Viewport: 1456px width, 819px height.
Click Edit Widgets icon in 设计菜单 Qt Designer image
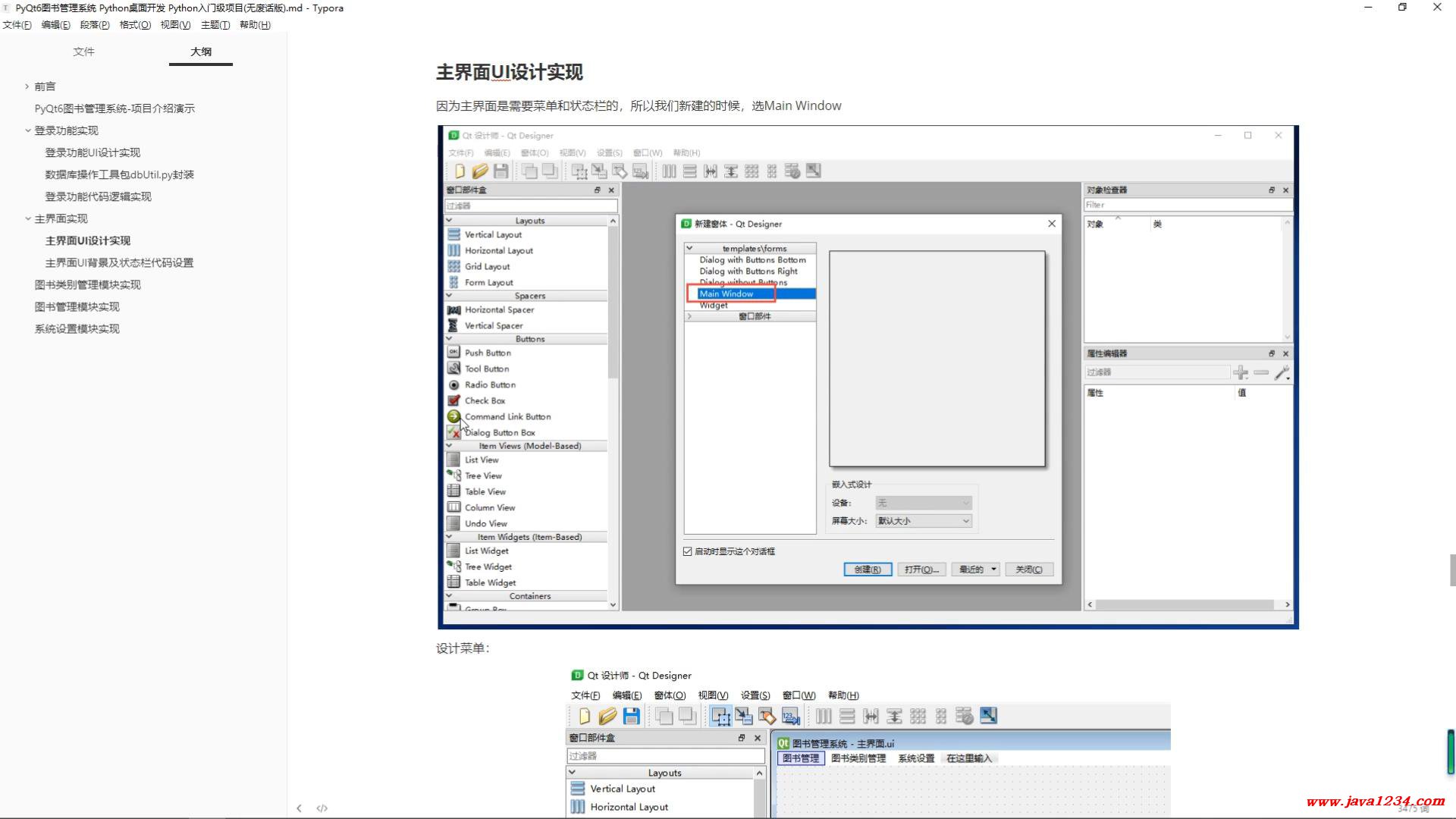click(720, 716)
